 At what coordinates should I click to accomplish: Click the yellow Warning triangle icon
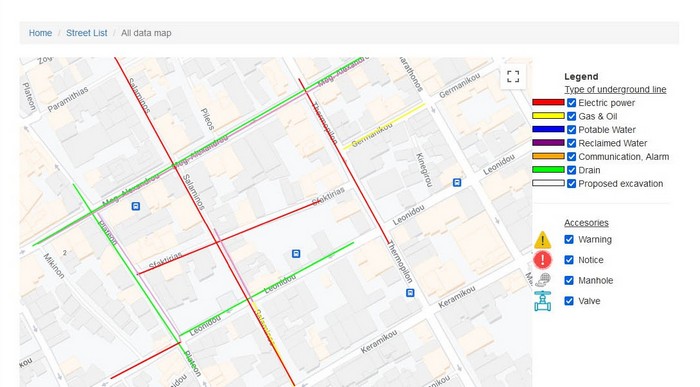pyautogui.click(x=542, y=240)
